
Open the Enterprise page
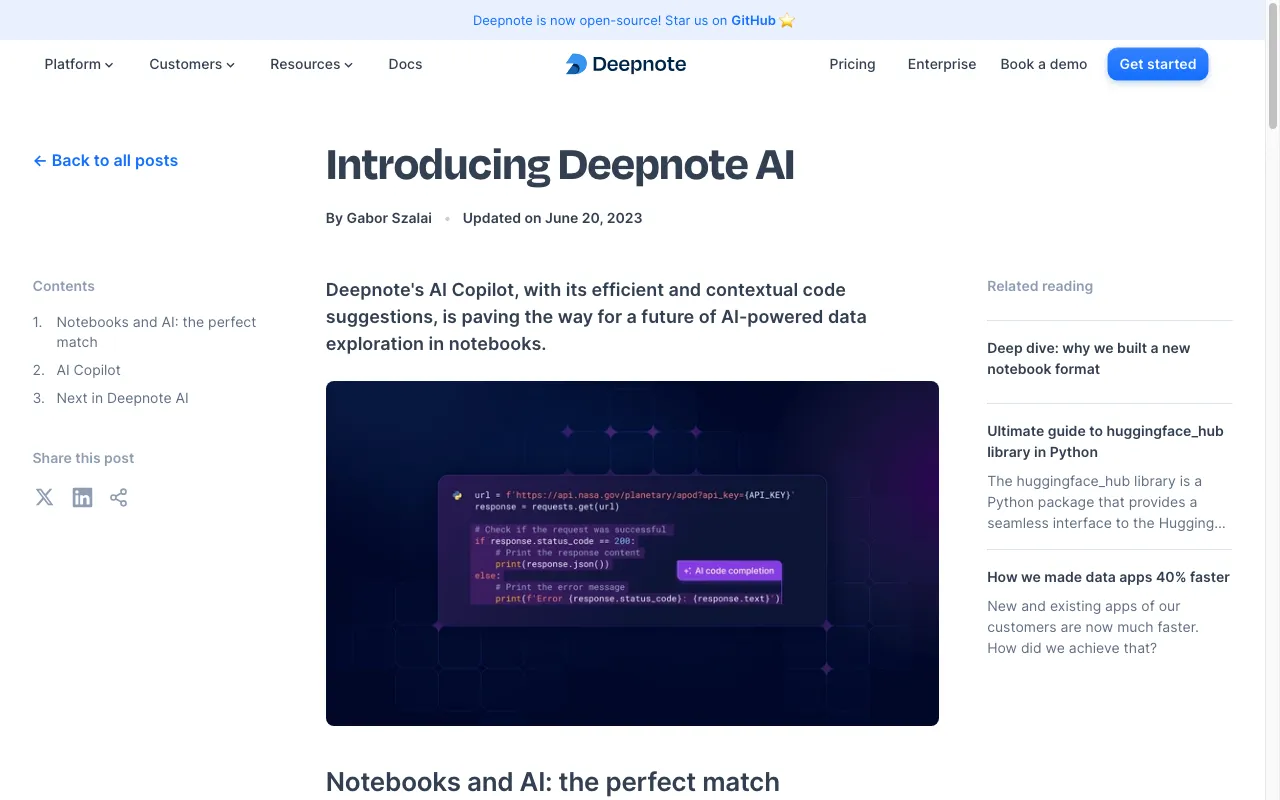[x=942, y=64]
